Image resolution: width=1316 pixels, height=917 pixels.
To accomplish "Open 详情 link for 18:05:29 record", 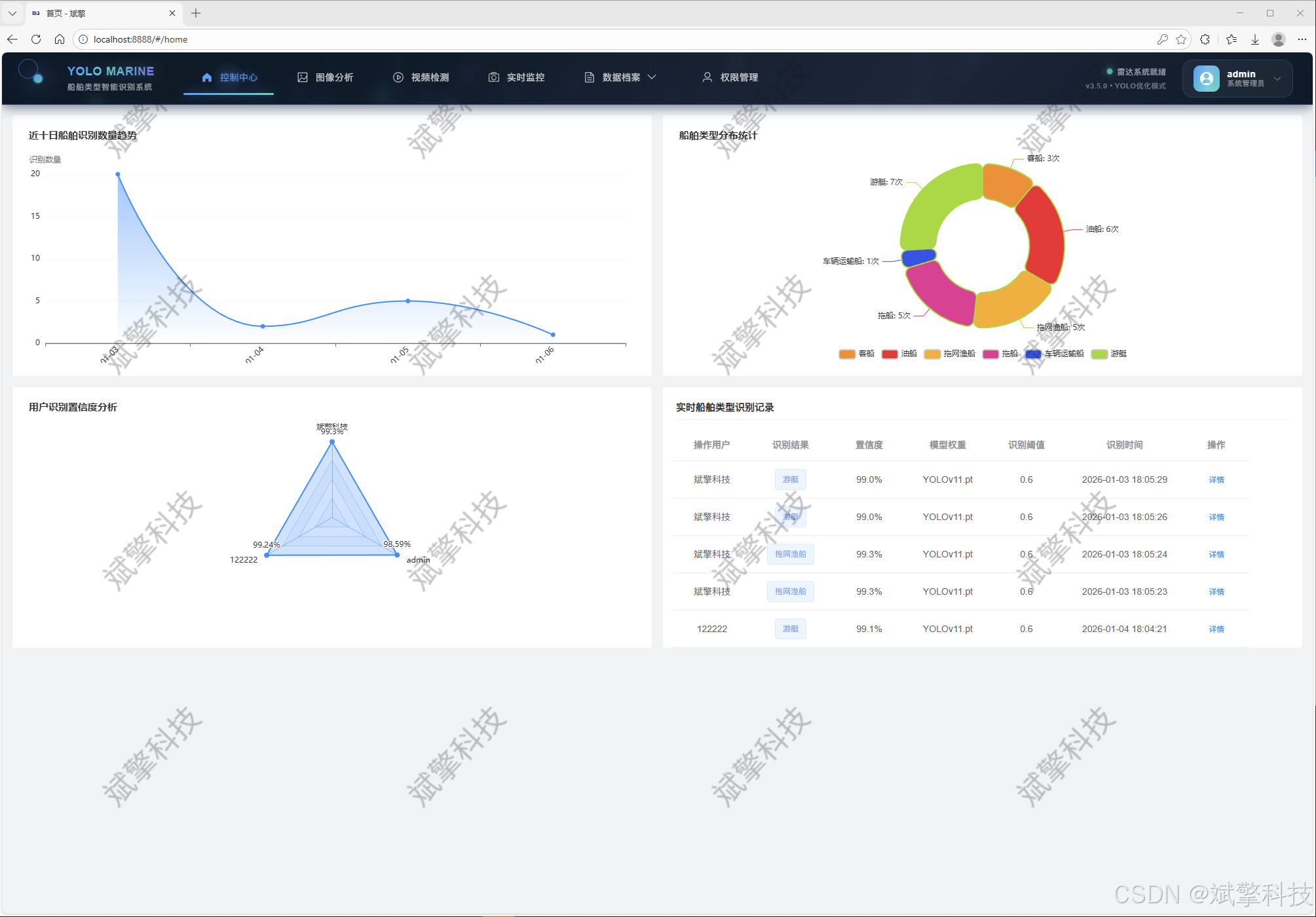I will click(x=1216, y=479).
